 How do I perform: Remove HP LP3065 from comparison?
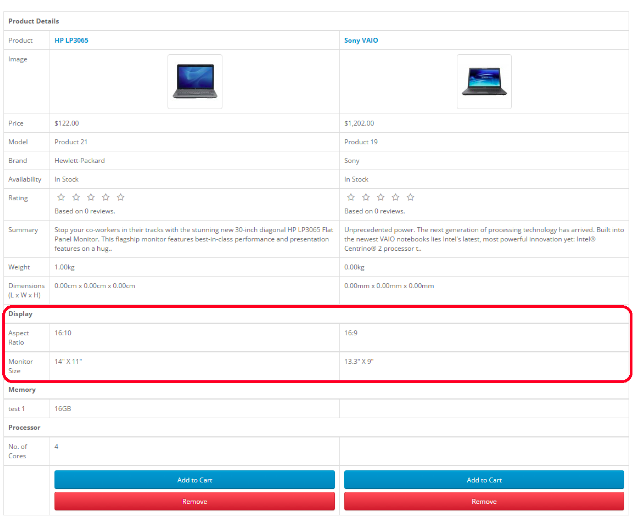pyautogui.click(x=194, y=501)
